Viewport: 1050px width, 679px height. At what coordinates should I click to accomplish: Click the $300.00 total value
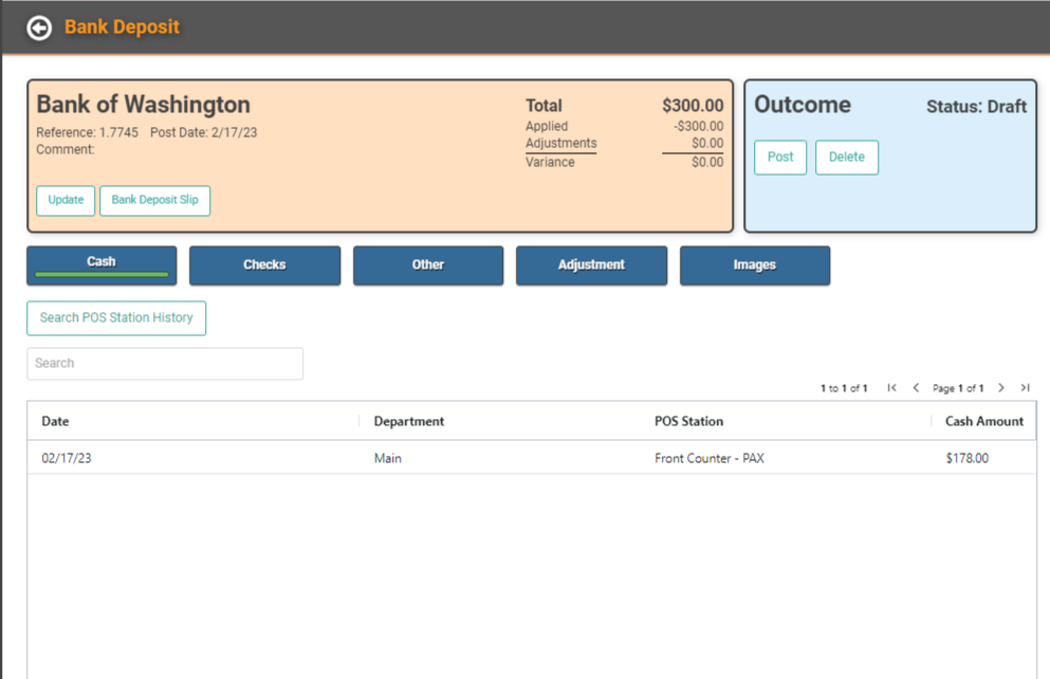pyautogui.click(x=692, y=106)
